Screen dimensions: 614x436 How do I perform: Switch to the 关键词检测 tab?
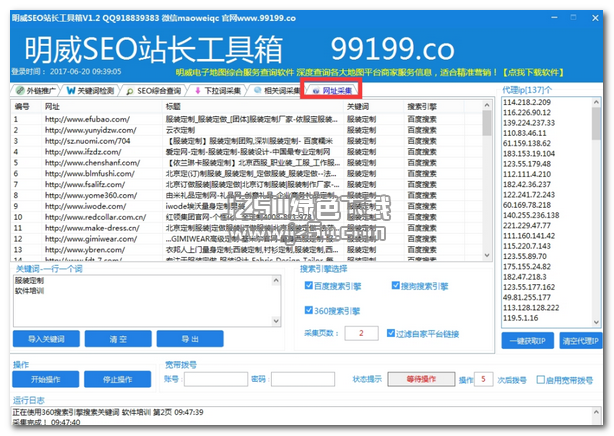[90, 91]
